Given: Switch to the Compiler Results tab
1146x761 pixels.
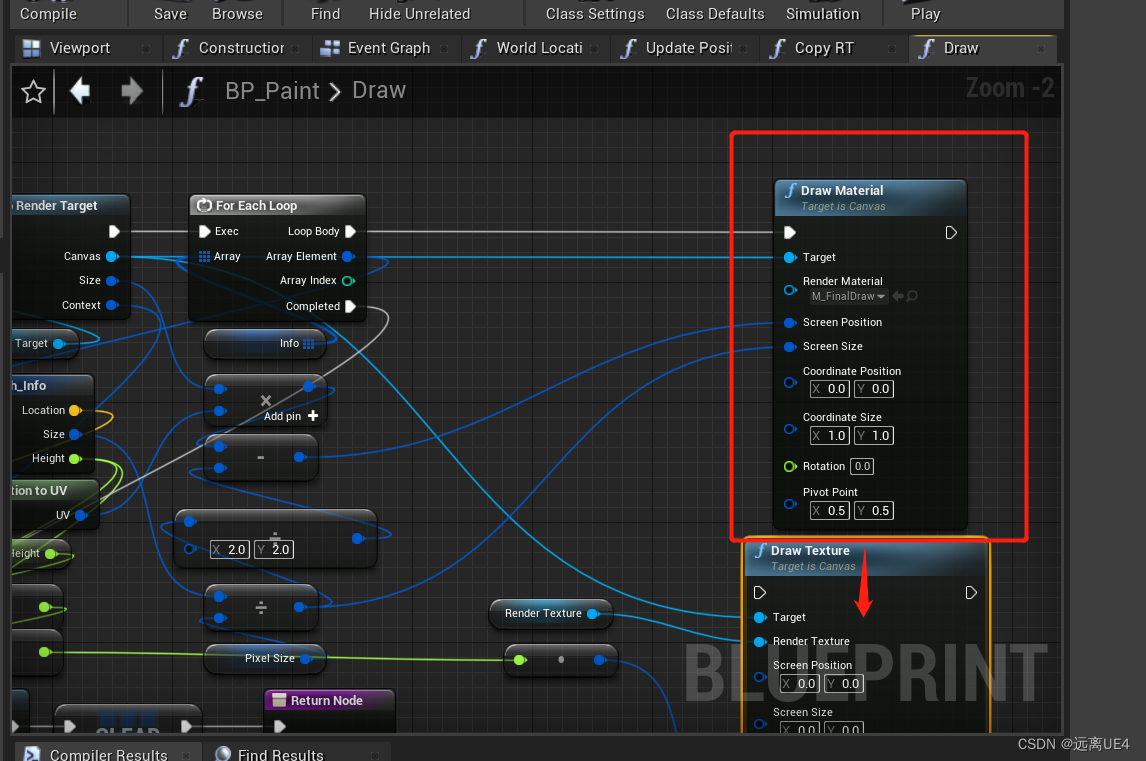Looking at the screenshot, I should coord(110,754).
